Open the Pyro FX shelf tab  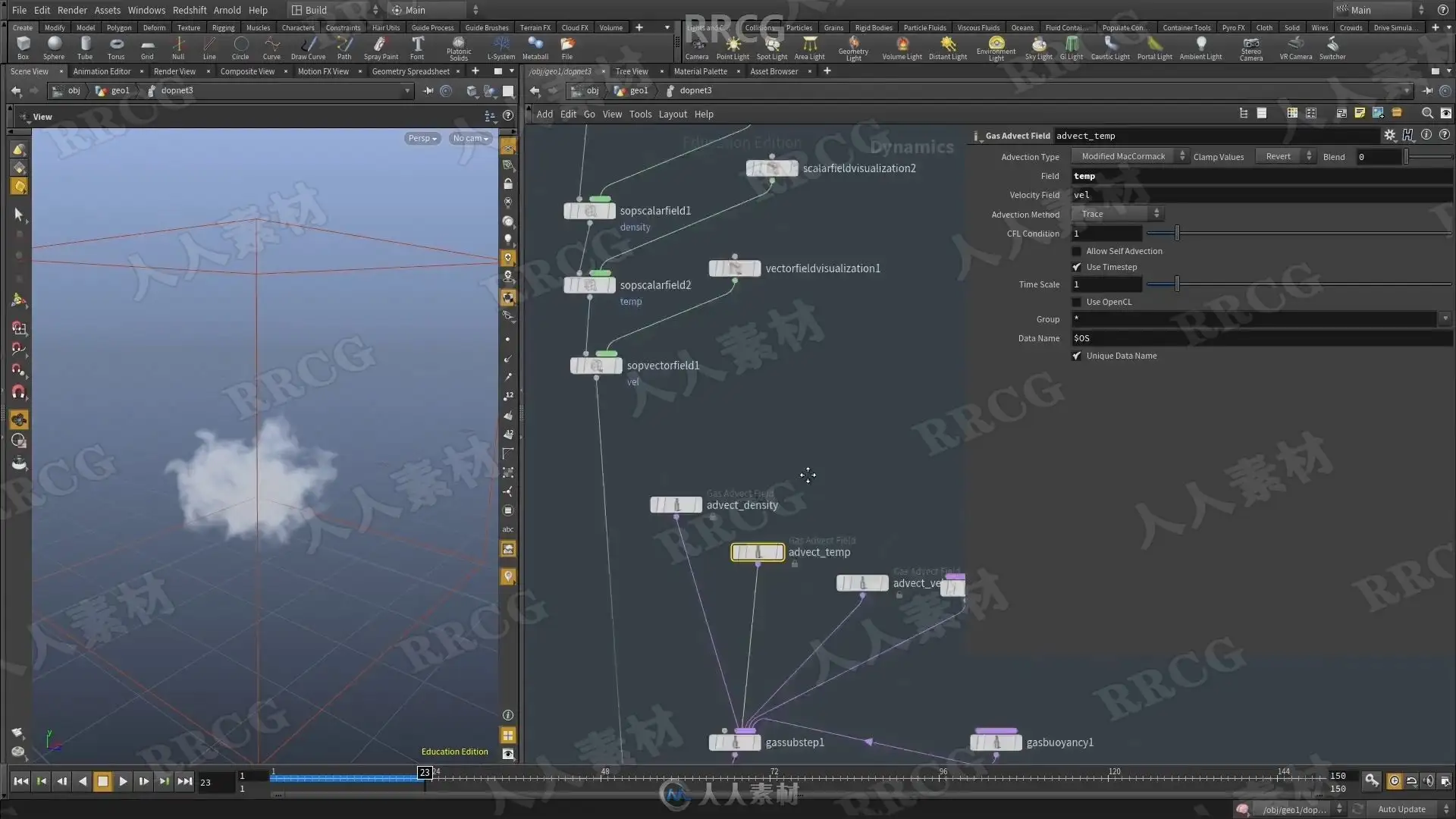click(1233, 27)
